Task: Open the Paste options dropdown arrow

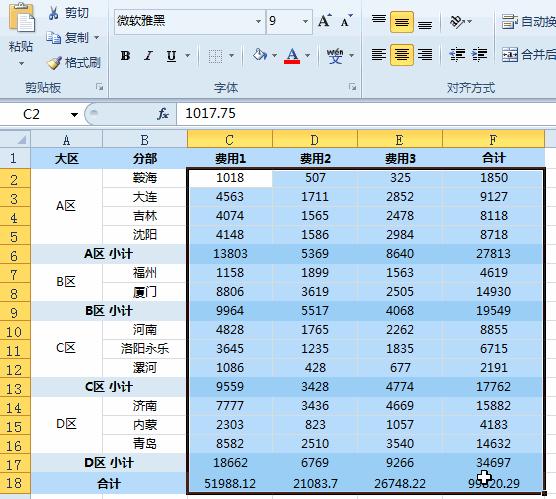Action: coord(21,64)
